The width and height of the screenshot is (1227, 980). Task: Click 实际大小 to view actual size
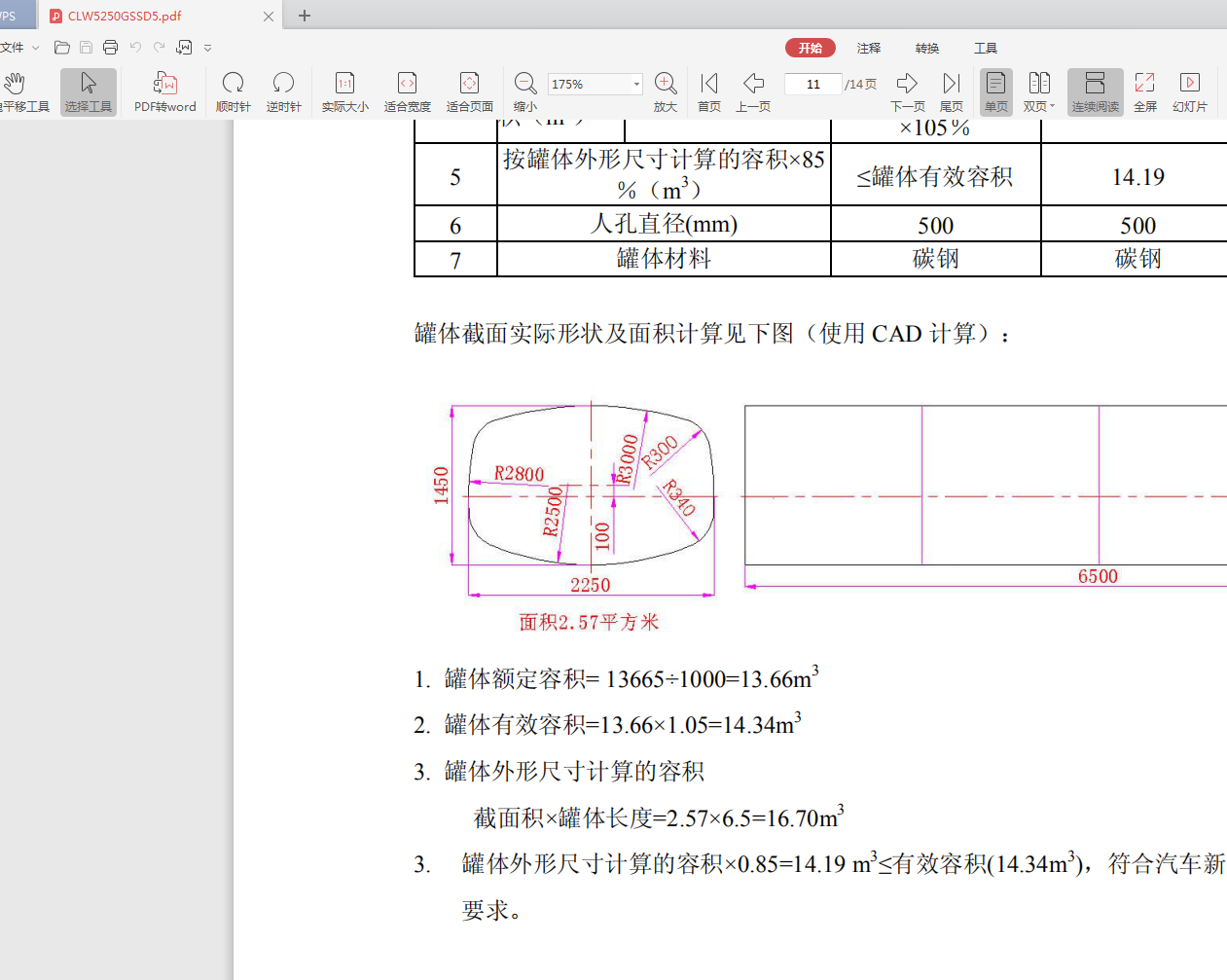[x=343, y=91]
